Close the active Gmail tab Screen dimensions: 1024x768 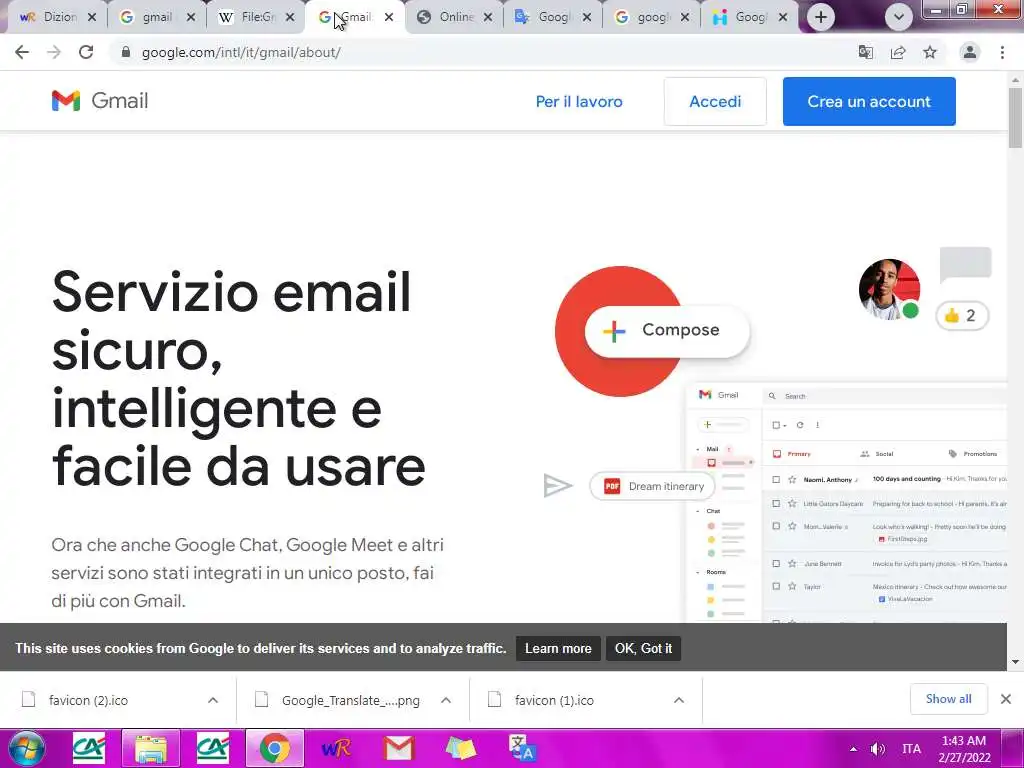pyautogui.click(x=389, y=18)
